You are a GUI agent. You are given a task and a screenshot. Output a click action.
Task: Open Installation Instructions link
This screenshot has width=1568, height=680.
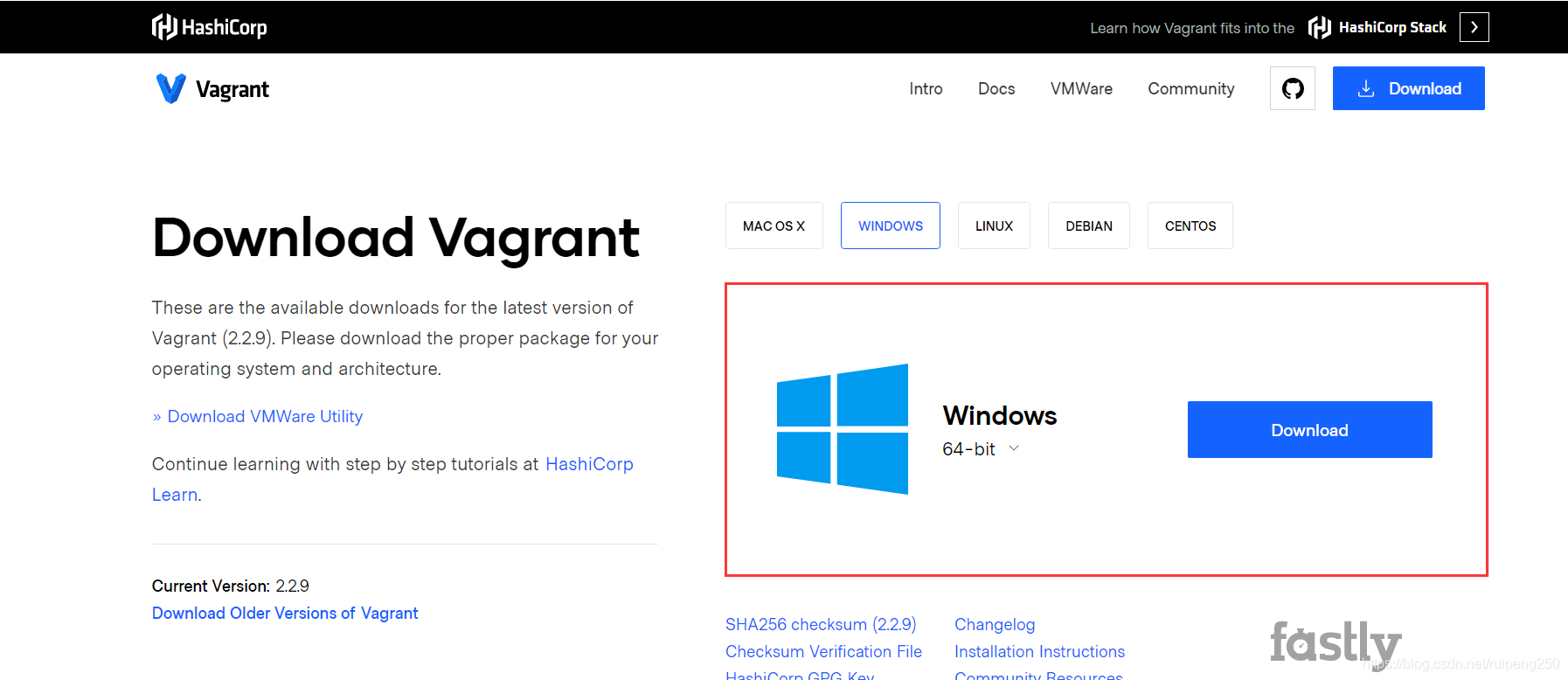coord(1039,652)
